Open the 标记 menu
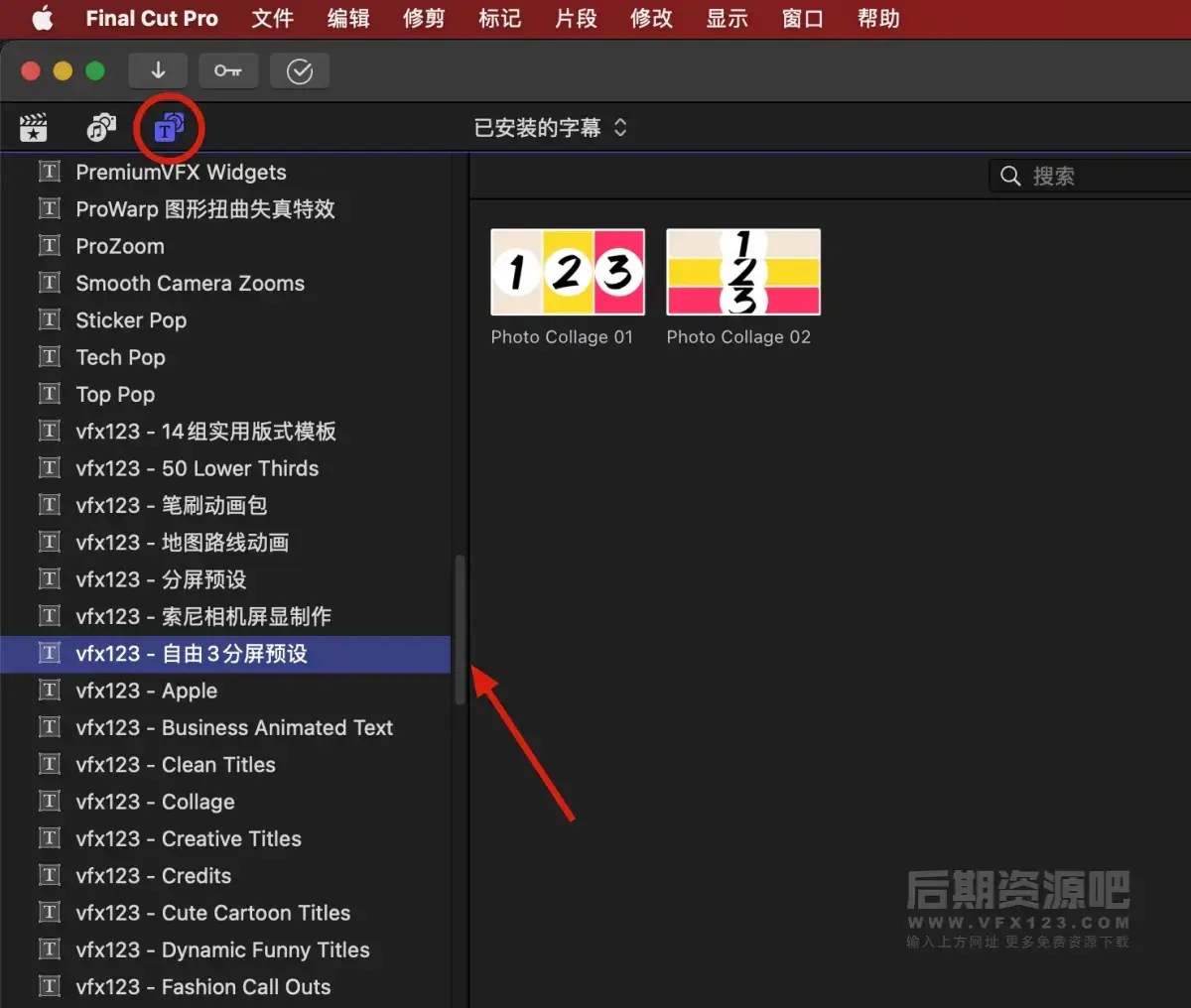The width and height of the screenshot is (1191, 1008). (x=499, y=19)
